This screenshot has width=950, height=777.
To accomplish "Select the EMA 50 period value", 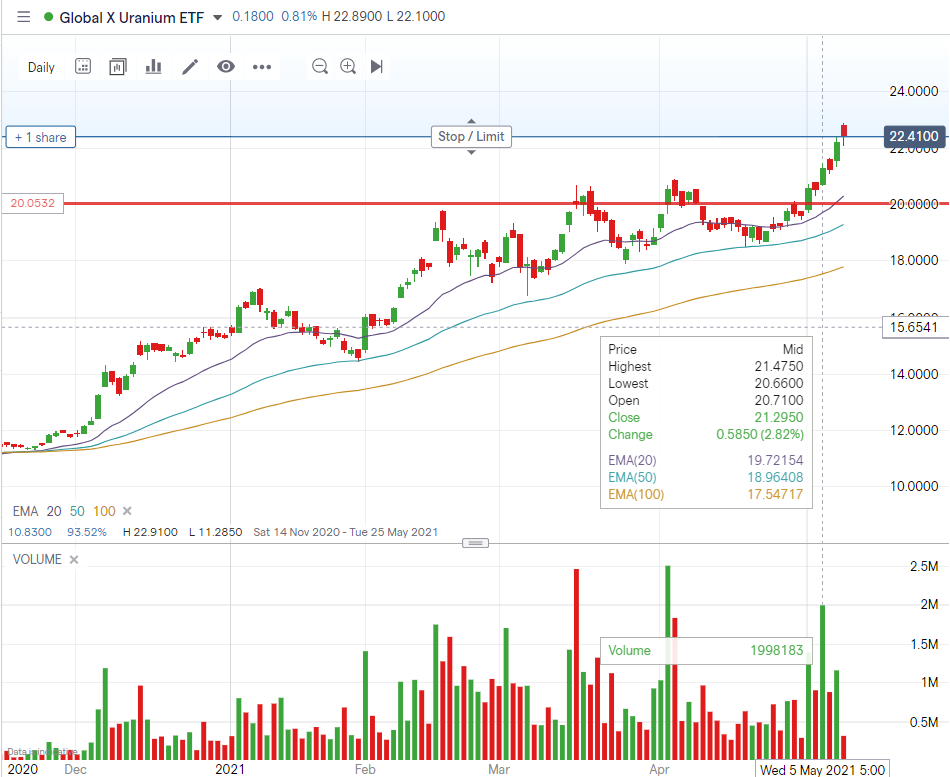I will click(77, 511).
